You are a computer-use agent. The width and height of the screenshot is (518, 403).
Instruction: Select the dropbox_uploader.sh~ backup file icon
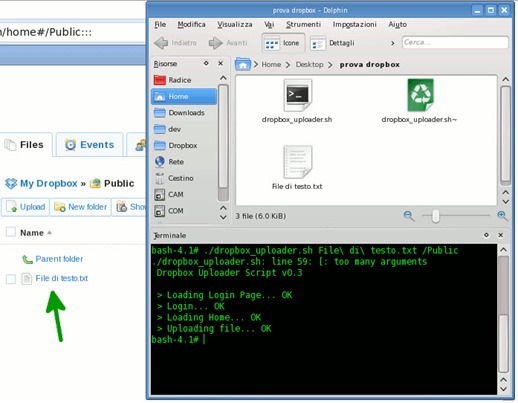click(x=420, y=95)
